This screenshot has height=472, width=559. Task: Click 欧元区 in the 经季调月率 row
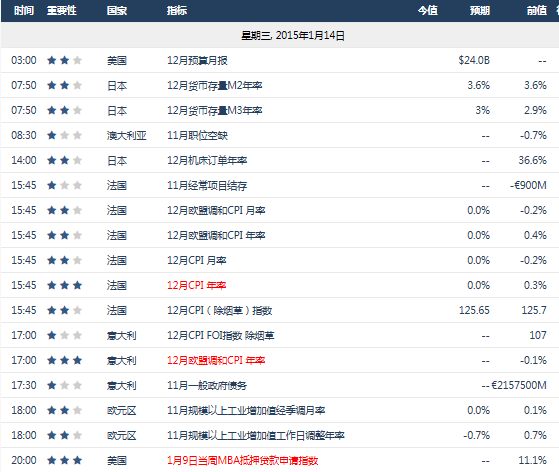tap(122, 410)
